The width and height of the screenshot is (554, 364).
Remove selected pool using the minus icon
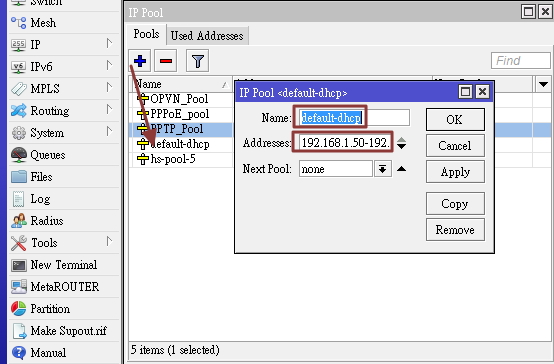click(166, 61)
